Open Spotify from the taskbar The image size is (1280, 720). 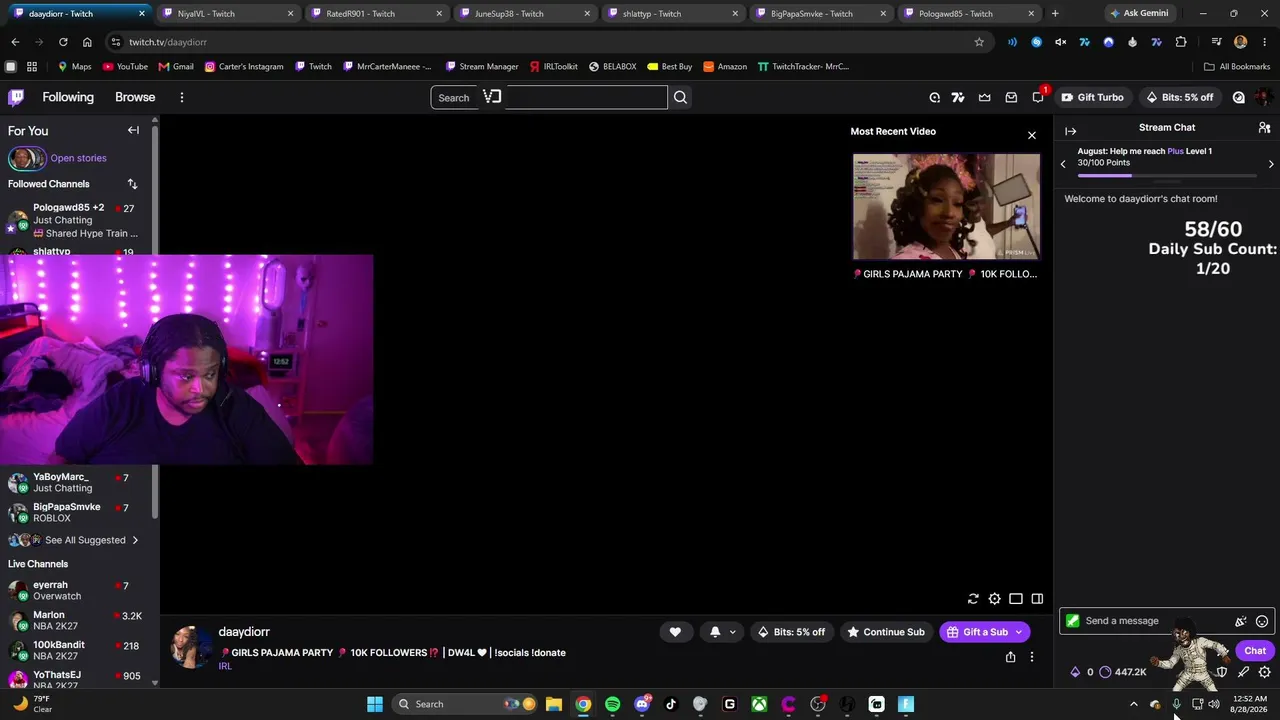tap(612, 704)
